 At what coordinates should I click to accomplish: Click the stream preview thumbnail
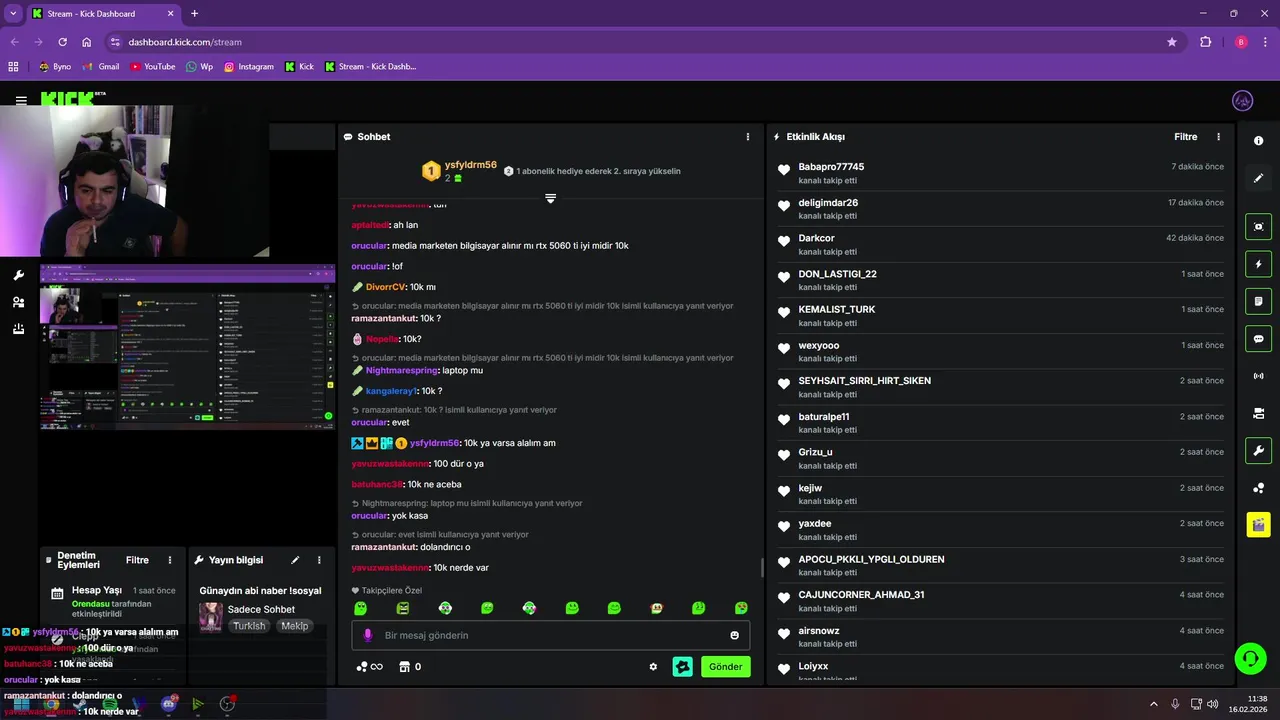[187, 347]
